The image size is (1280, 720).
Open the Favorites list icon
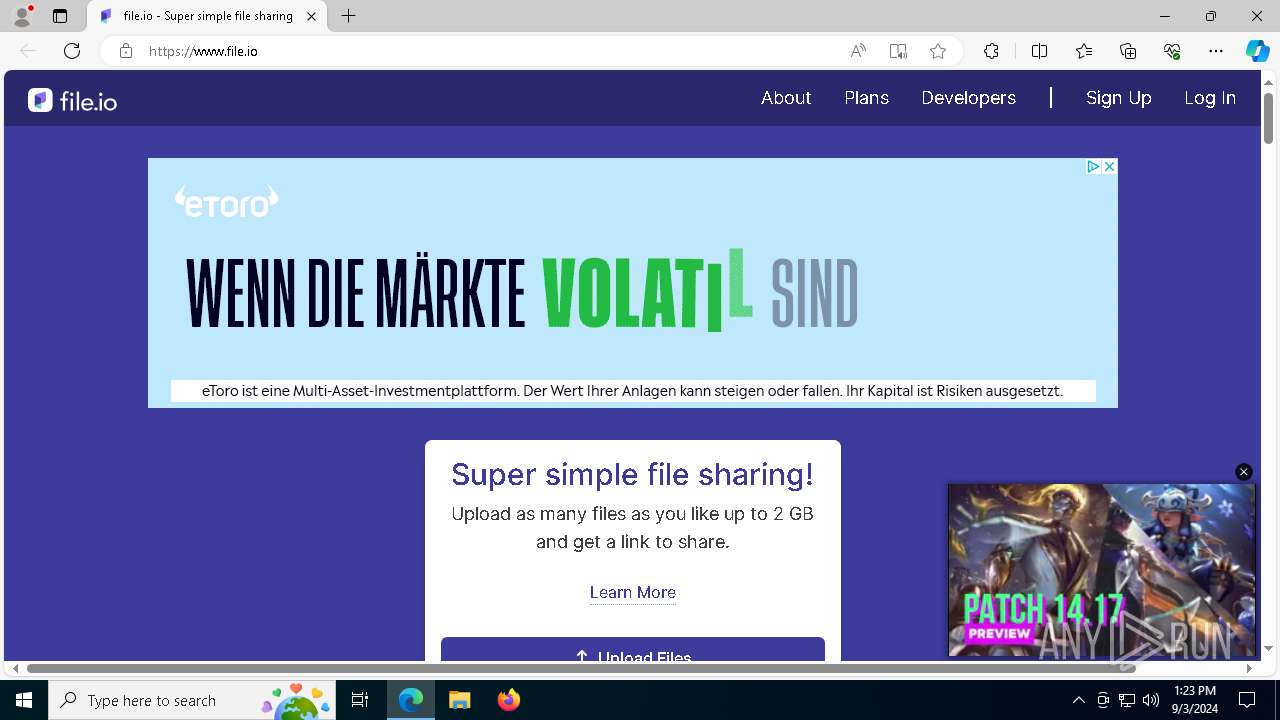(x=1084, y=51)
